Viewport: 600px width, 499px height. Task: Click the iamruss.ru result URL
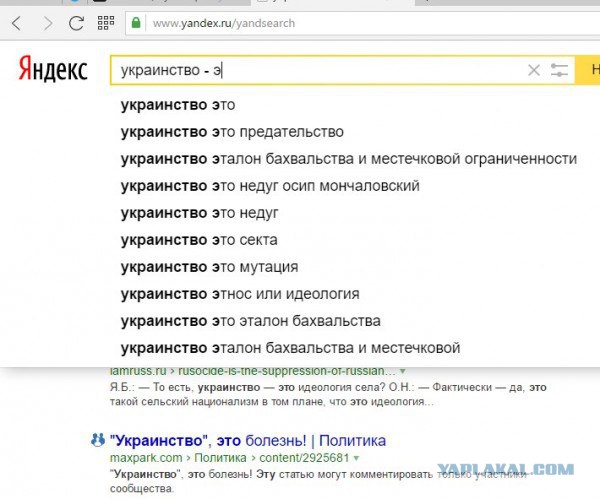tap(253, 371)
